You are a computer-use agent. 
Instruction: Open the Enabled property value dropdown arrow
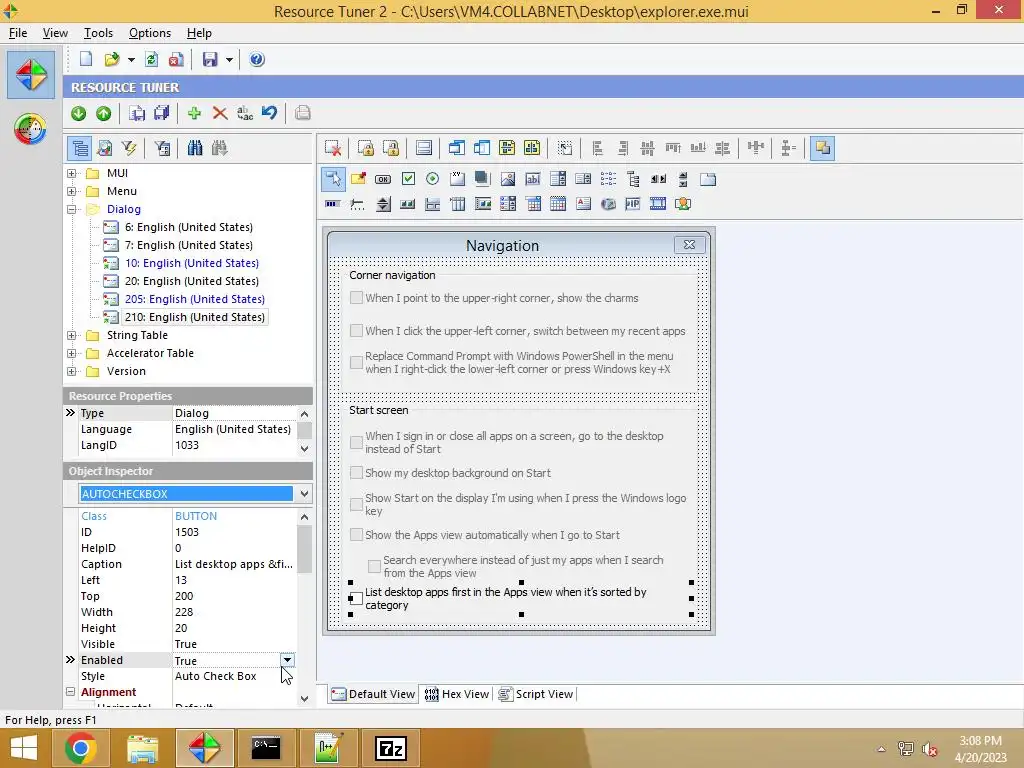[x=287, y=660]
